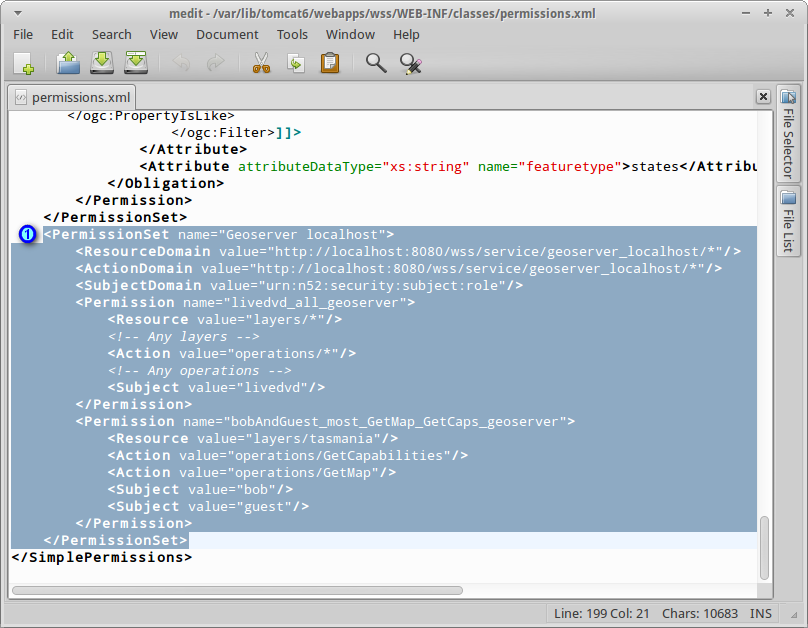Click the Resource value="layers/tasmania" line
The height and width of the screenshot is (628, 808).
tap(252, 438)
